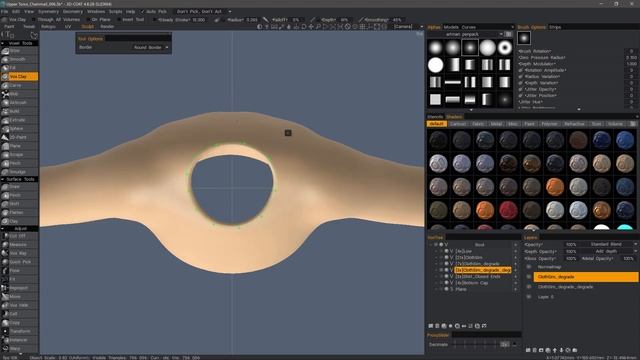Image resolution: width=640 pixels, height=360 pixels.
Task: Choose the ring-shaped alpha brush thumbnail
Action: [505, 48]
